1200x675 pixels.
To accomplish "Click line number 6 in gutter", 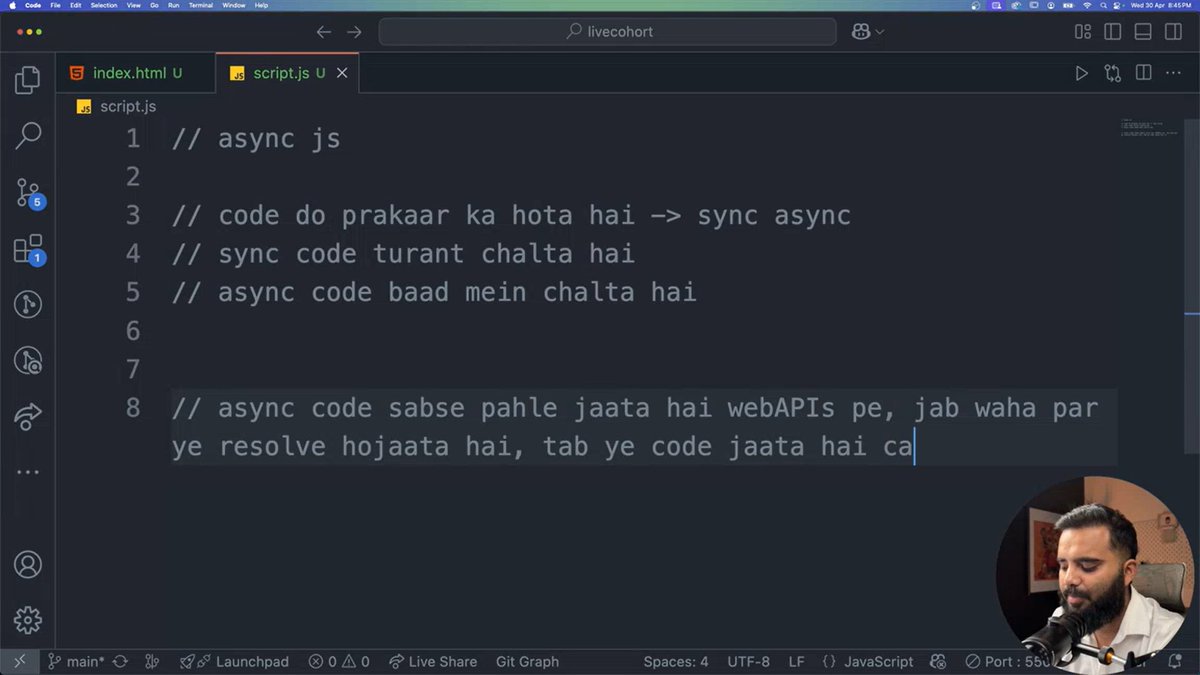I will [x=133, y=331].
